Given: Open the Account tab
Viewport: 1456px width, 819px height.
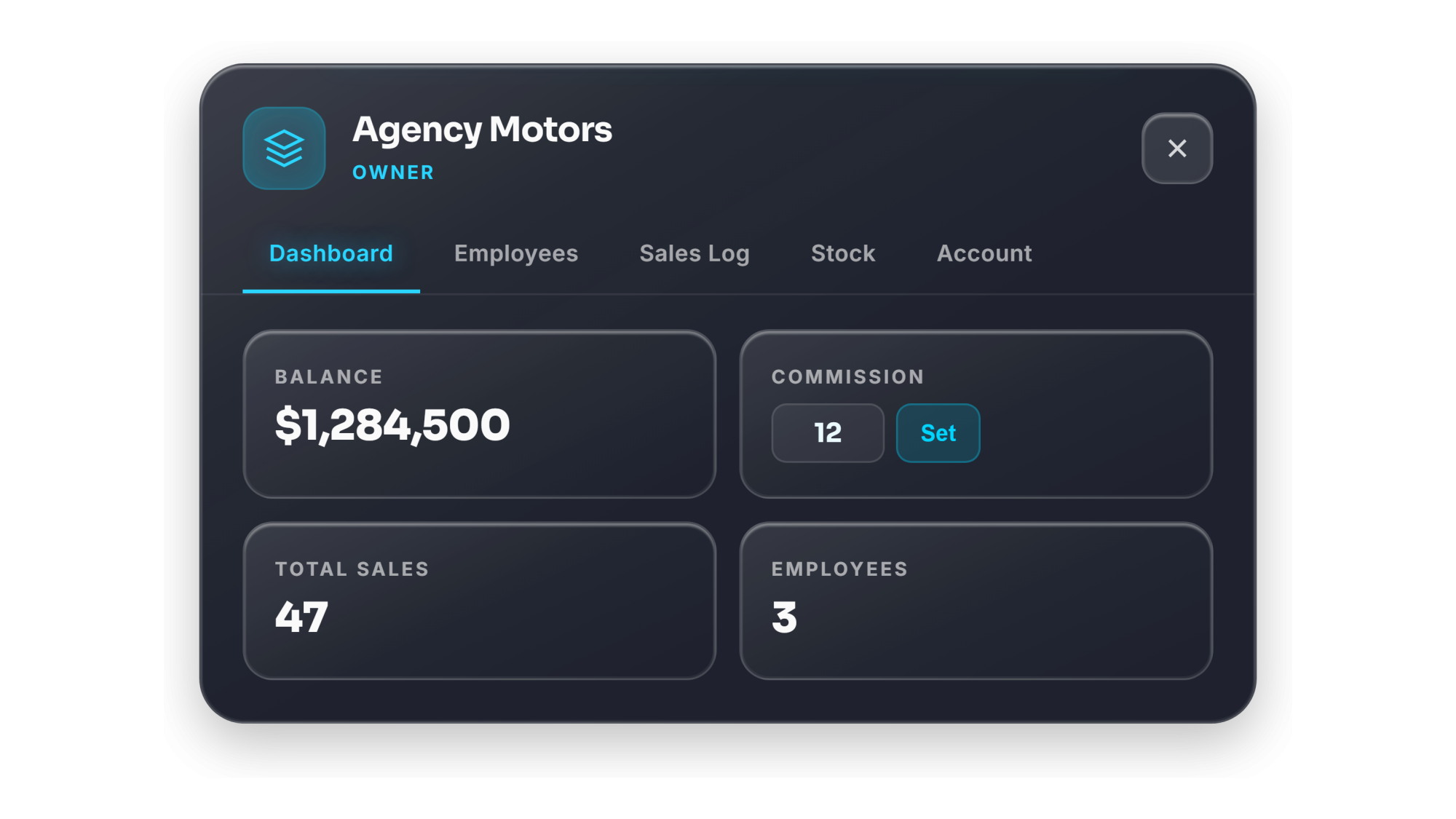Looking at the screenshot, I should [984, 253].
